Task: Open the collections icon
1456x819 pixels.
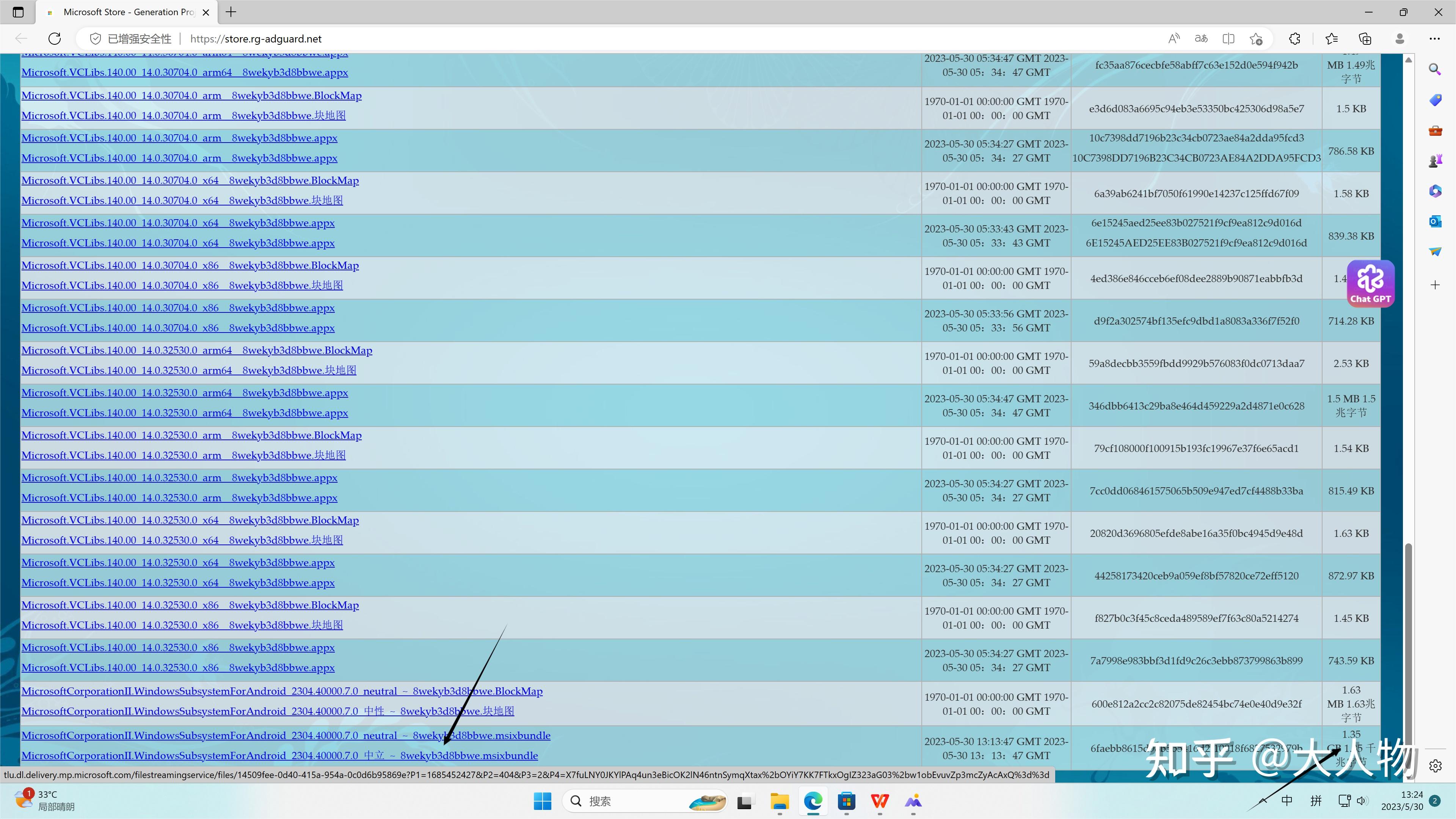Action: 1365,38
